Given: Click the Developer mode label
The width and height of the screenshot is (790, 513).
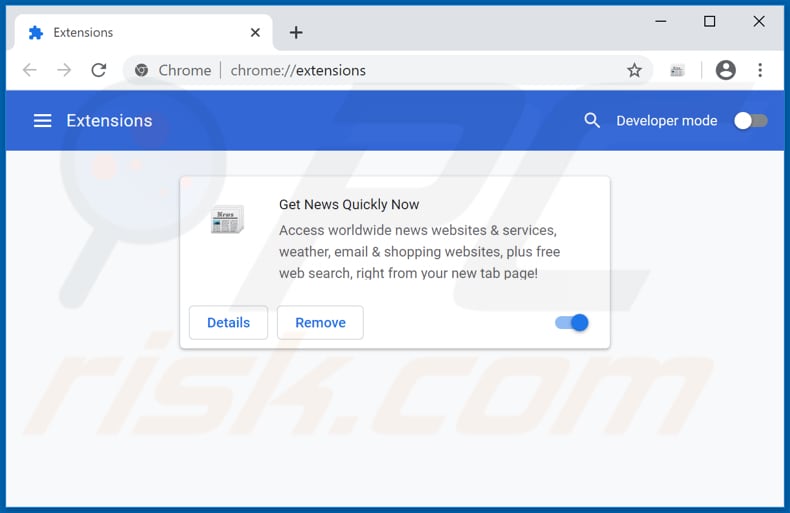Looking at the screenshot, I should [667, 121].
